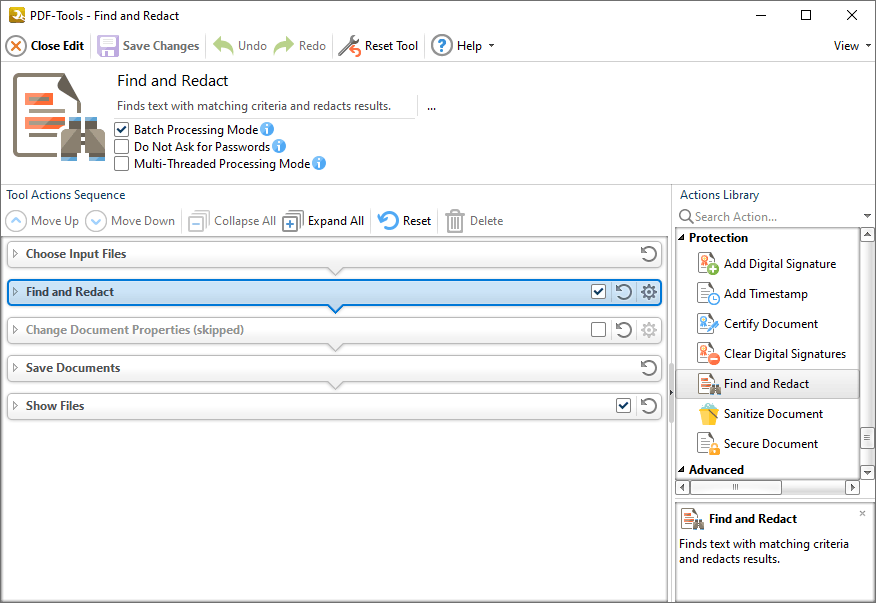The image size is (876, 603).
Task: Enable Multi-Threaded Processing Mode
Action: point(122,164)
